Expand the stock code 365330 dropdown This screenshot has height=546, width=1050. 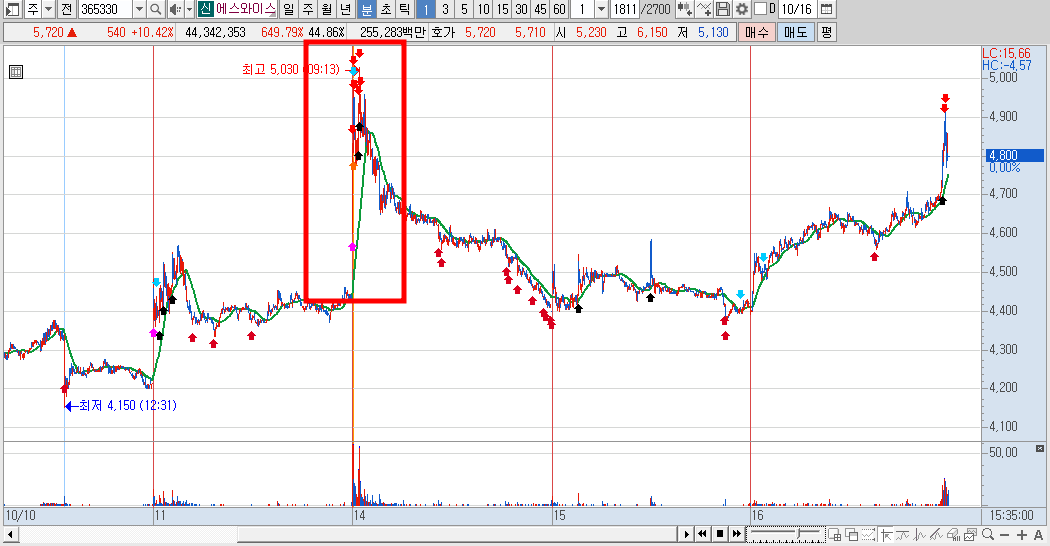tap(139, 9)
